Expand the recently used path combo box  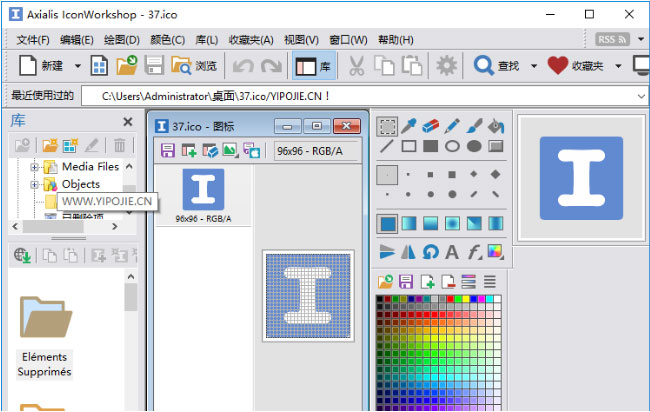pos(641,97)
